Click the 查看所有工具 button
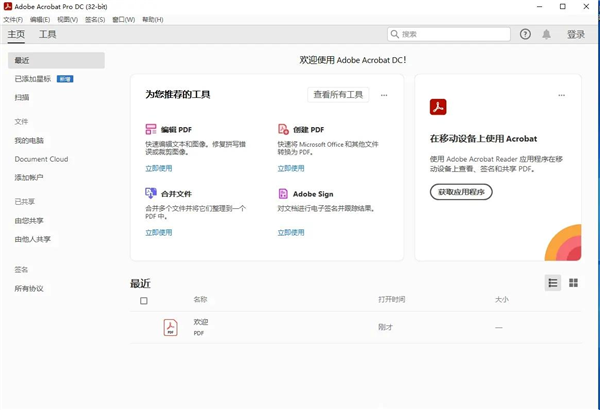 click(338, 95)
